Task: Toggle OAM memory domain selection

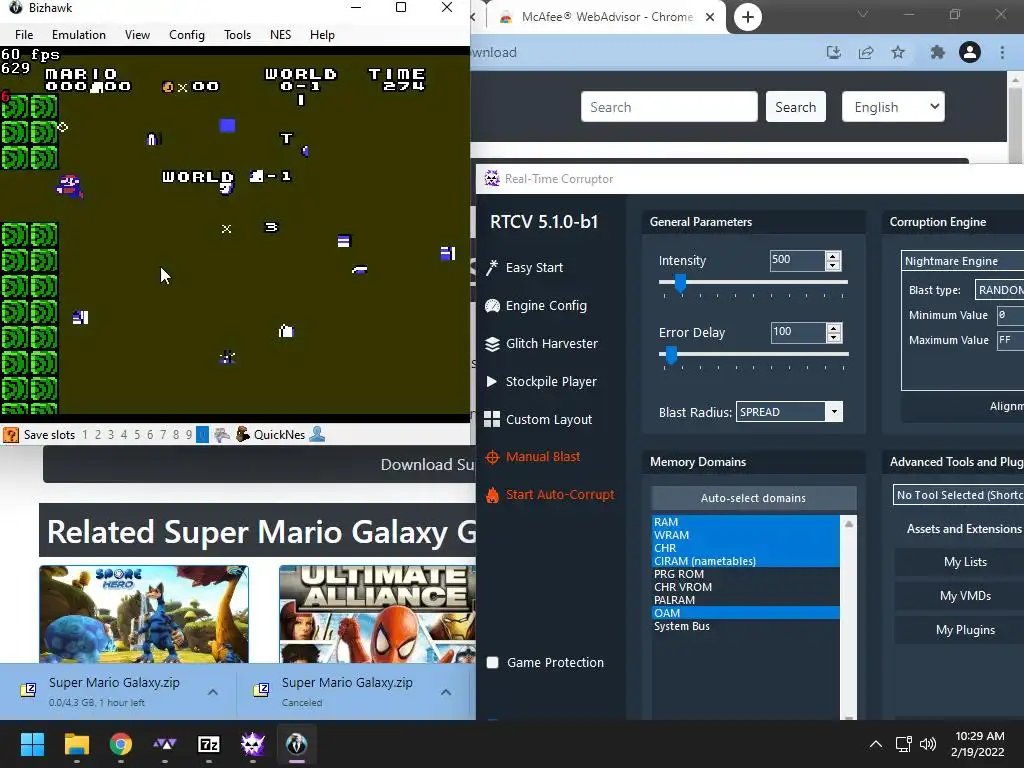Action: click(x=746, y=613)
